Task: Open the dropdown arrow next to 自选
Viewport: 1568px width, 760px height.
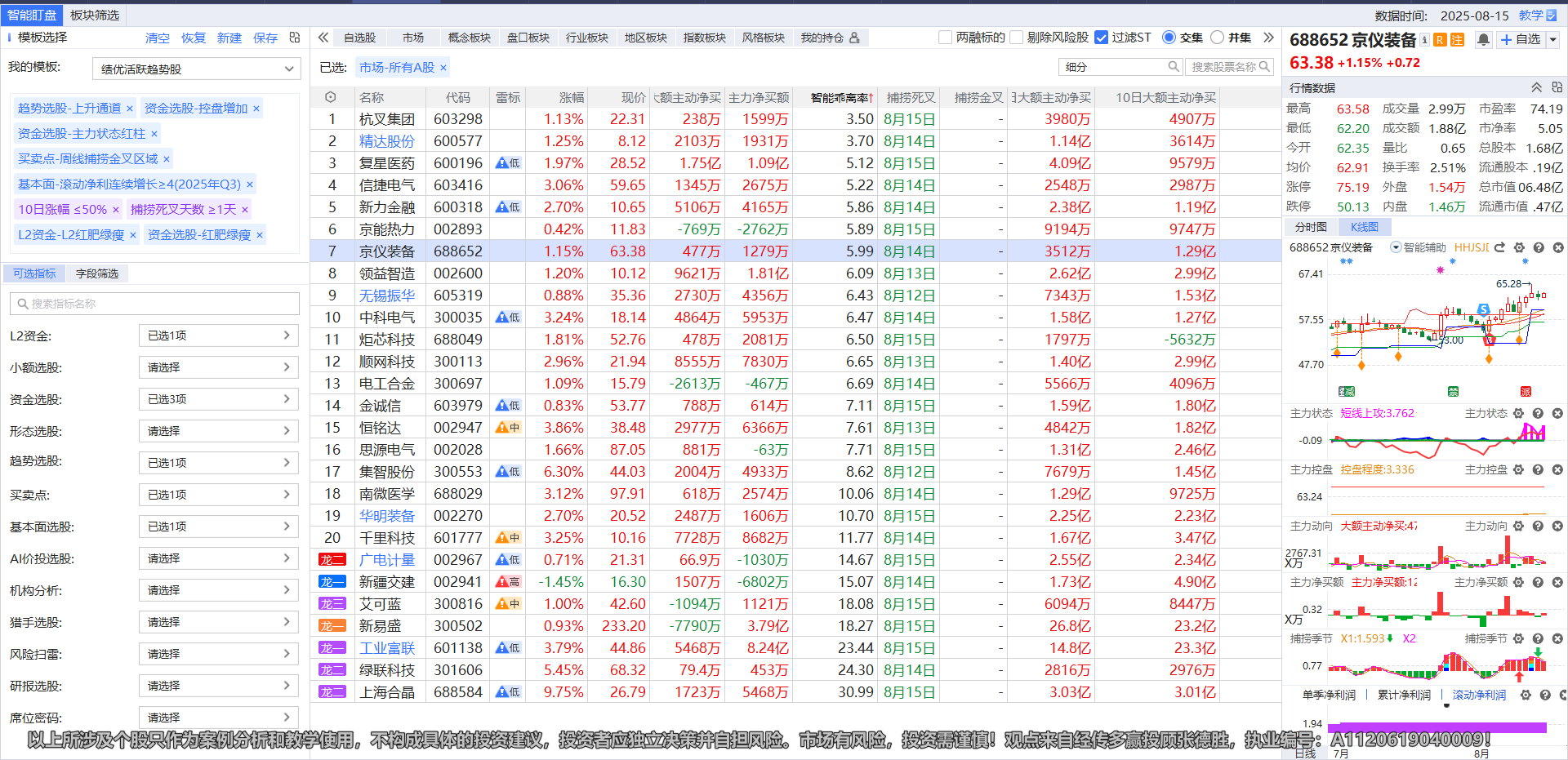Action: (x=1553, y=39)
